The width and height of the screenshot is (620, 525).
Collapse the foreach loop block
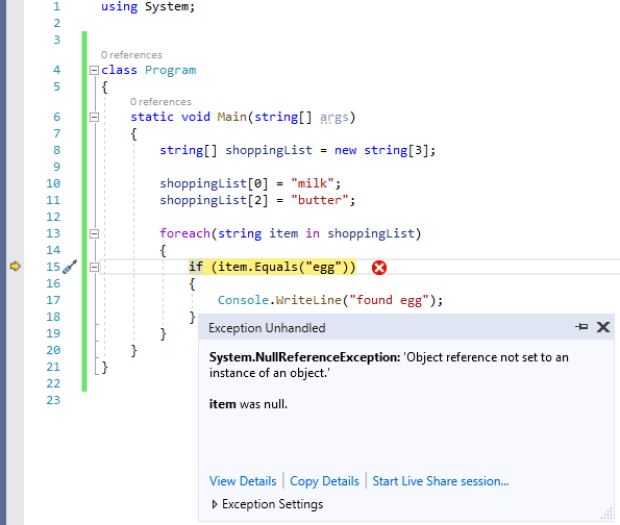[x=94, y=234]
